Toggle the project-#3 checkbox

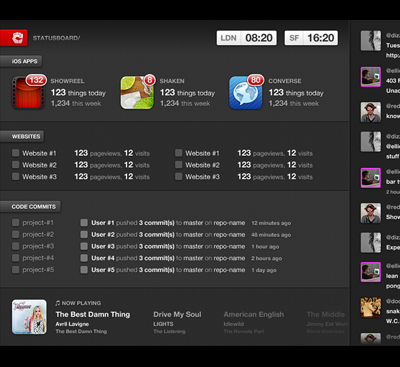point(15,246)
